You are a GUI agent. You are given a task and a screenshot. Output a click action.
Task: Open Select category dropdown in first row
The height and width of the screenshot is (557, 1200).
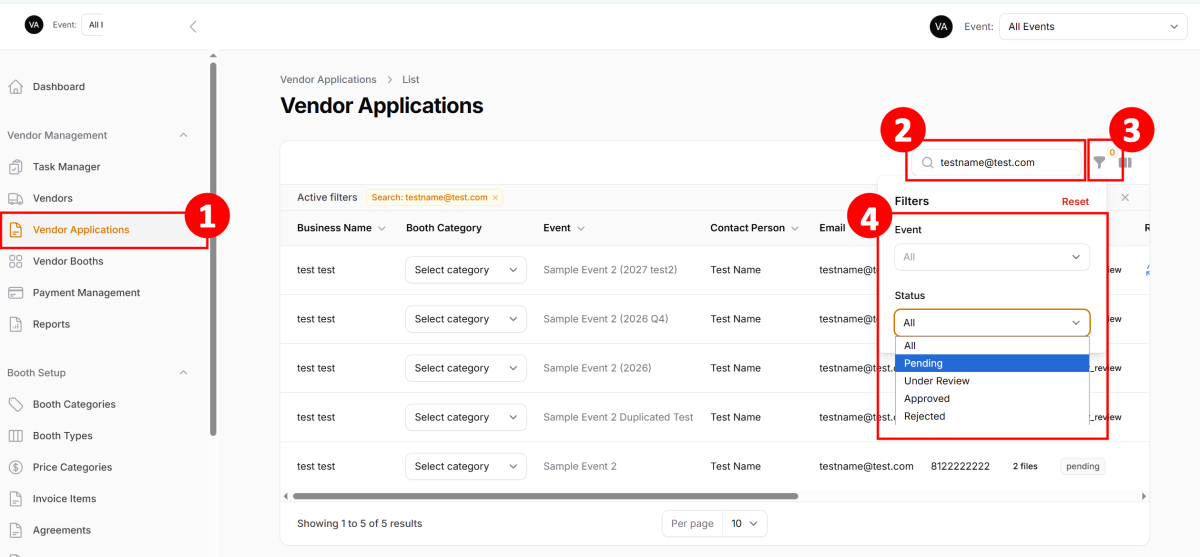pyautogui.click(x=465, y=270)
